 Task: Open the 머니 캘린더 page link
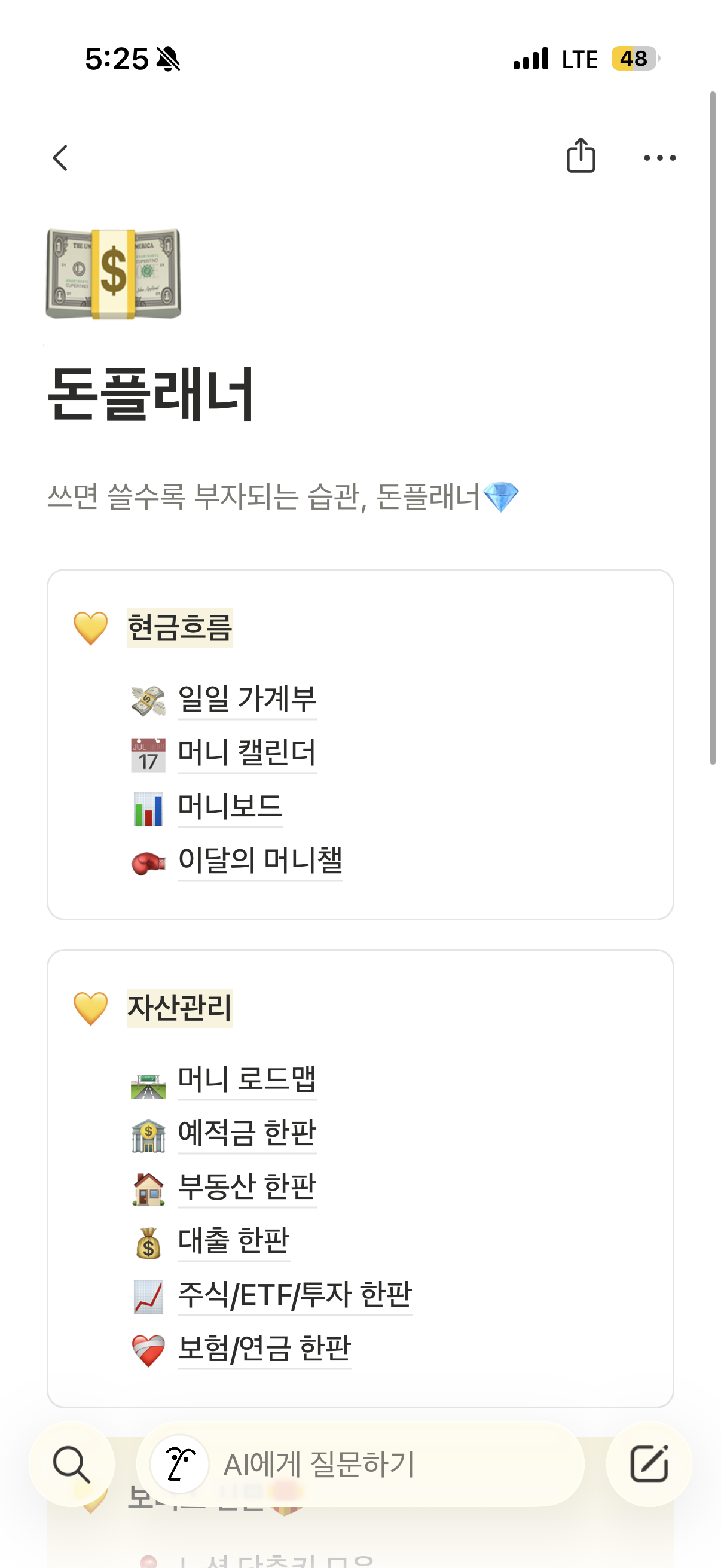[246, 754]
